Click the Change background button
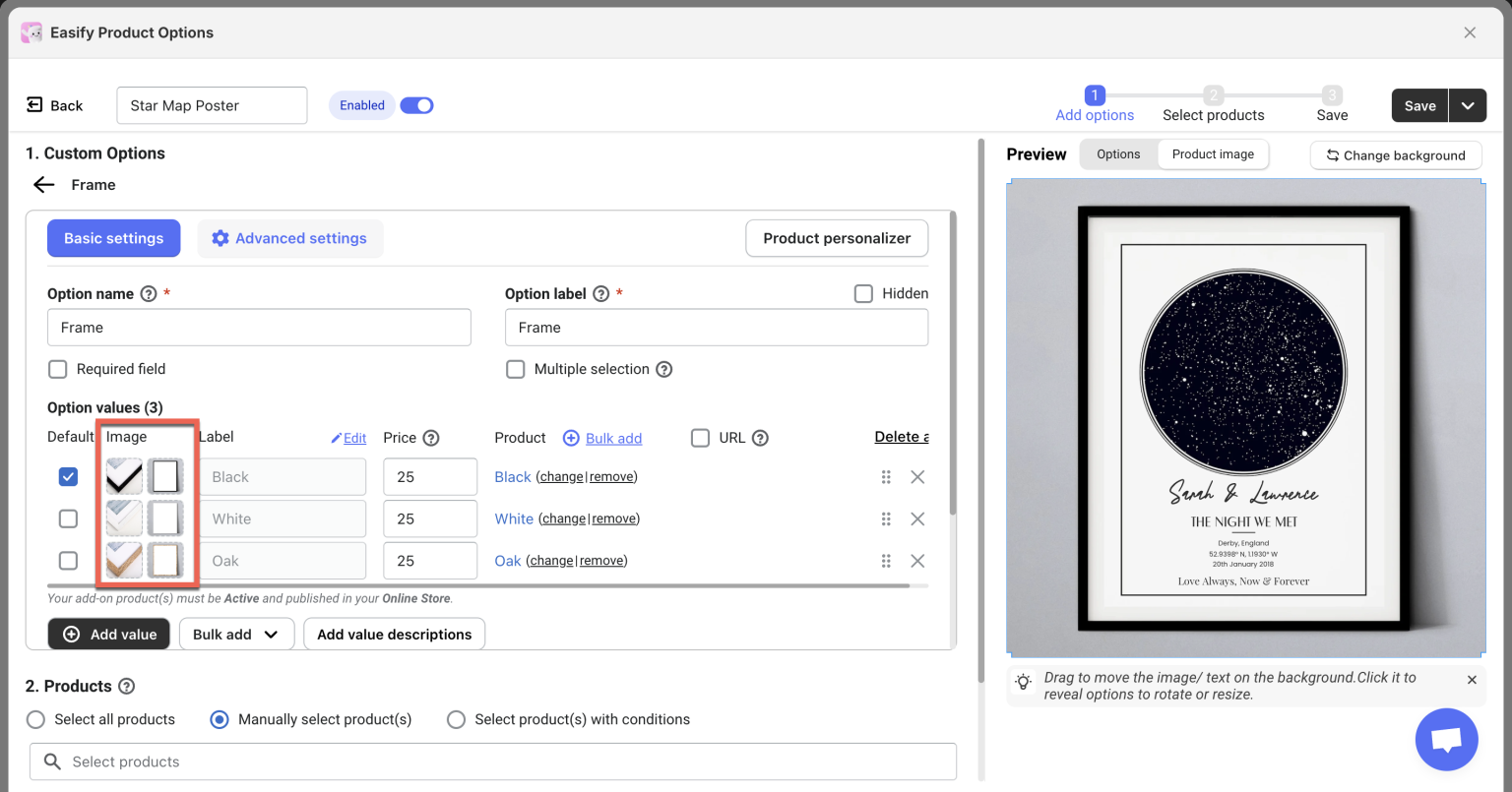The height and width of the screenshot is (792, 1512). click(x=1395, y=155)
